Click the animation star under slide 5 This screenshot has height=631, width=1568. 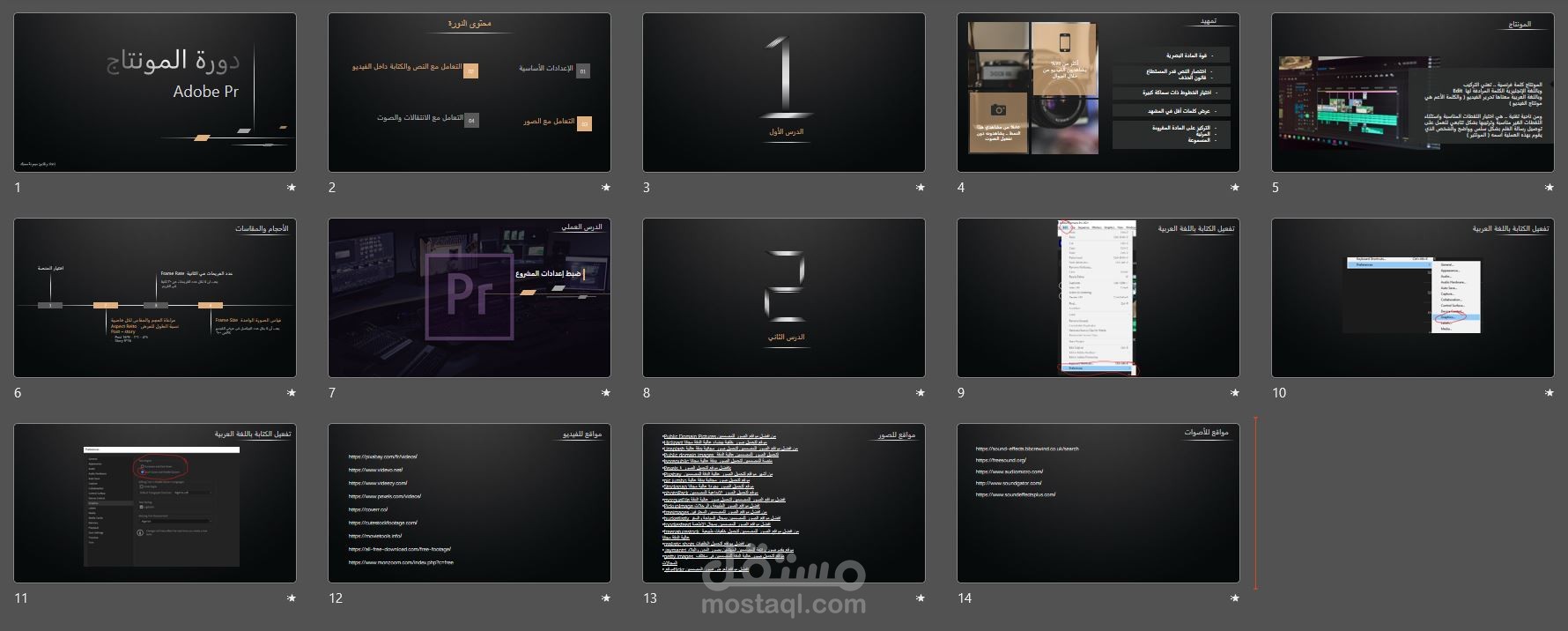1550,188
